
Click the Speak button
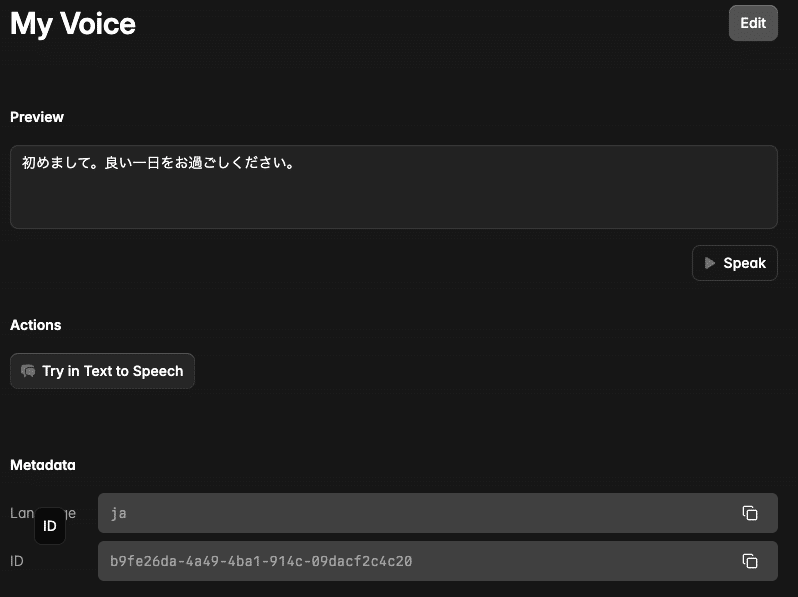pos(734,263)
